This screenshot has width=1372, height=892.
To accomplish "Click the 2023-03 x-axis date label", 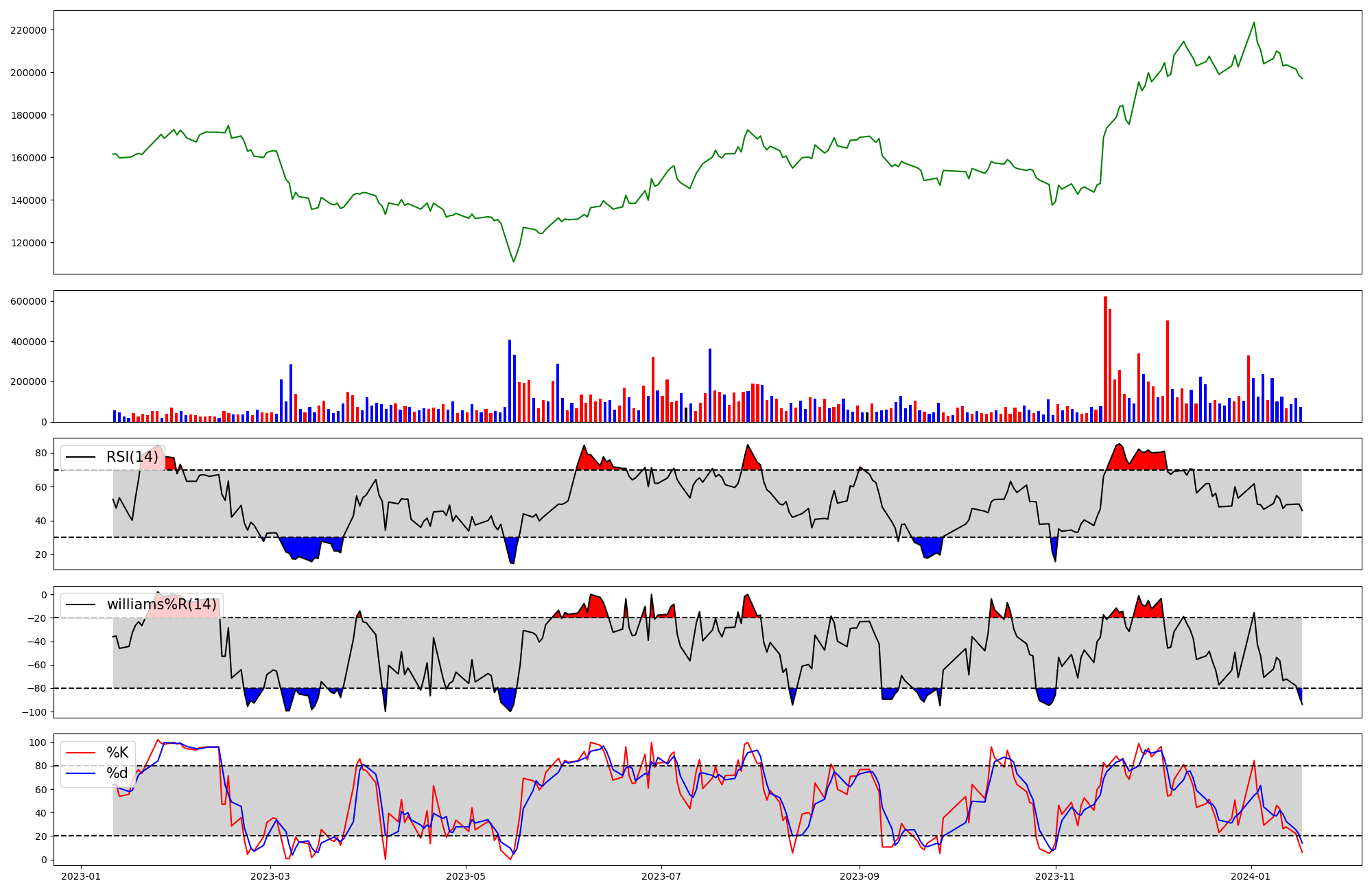I will [270, 876].
